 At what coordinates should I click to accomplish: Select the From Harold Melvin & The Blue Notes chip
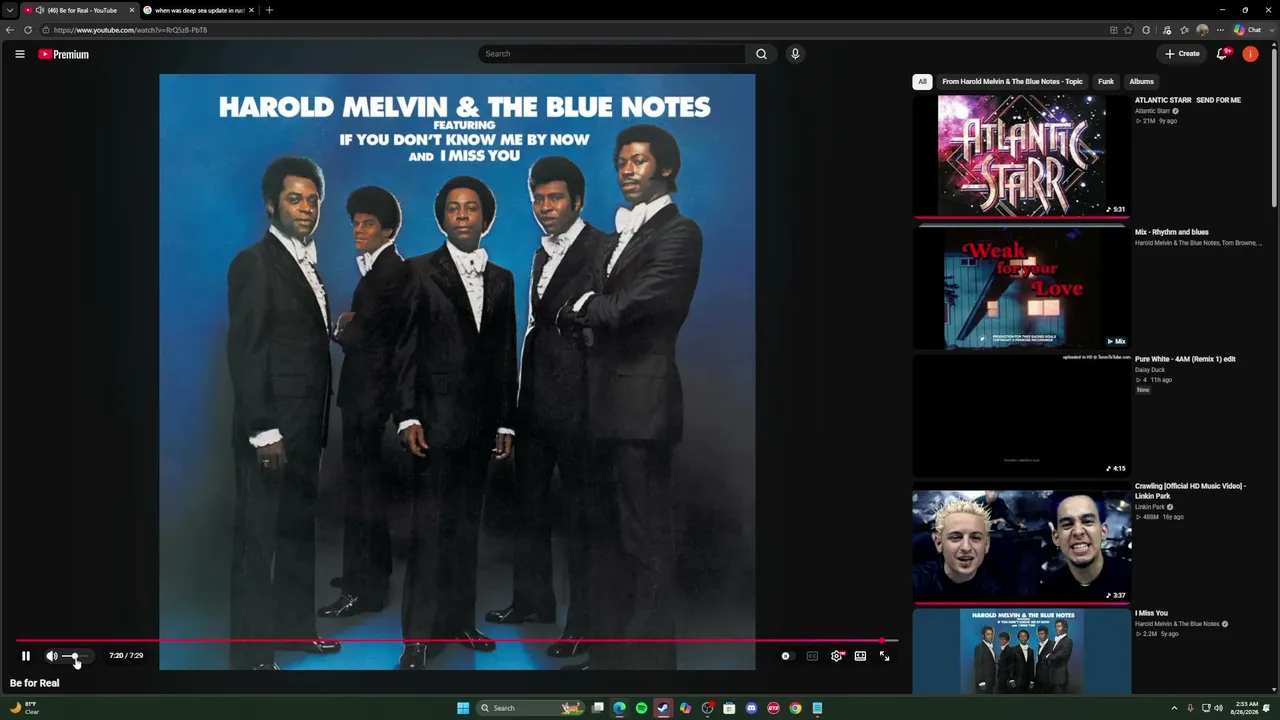[1012, 82]
